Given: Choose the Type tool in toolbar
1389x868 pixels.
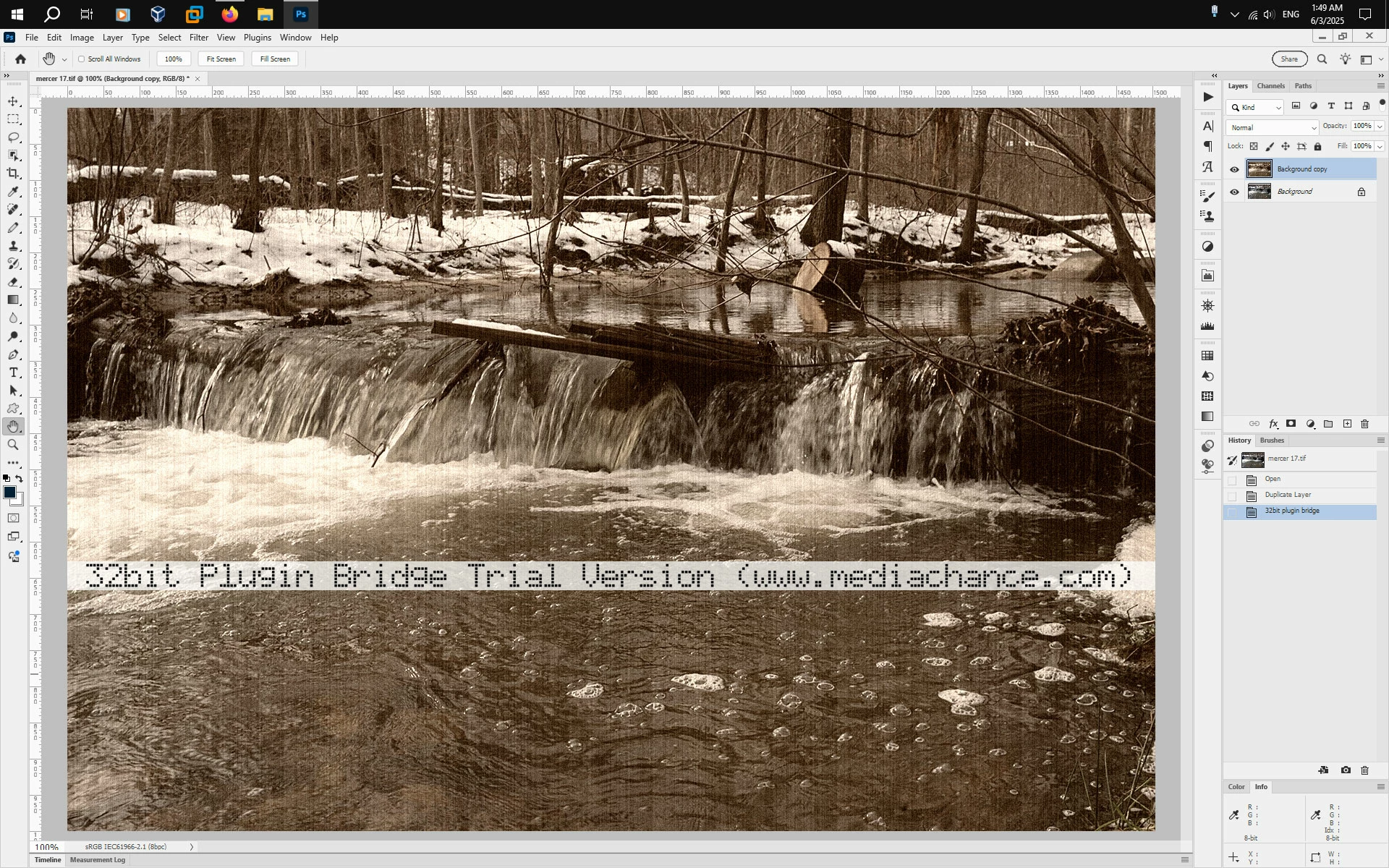Looking at the screenshot, I should [x=13, y=373].
